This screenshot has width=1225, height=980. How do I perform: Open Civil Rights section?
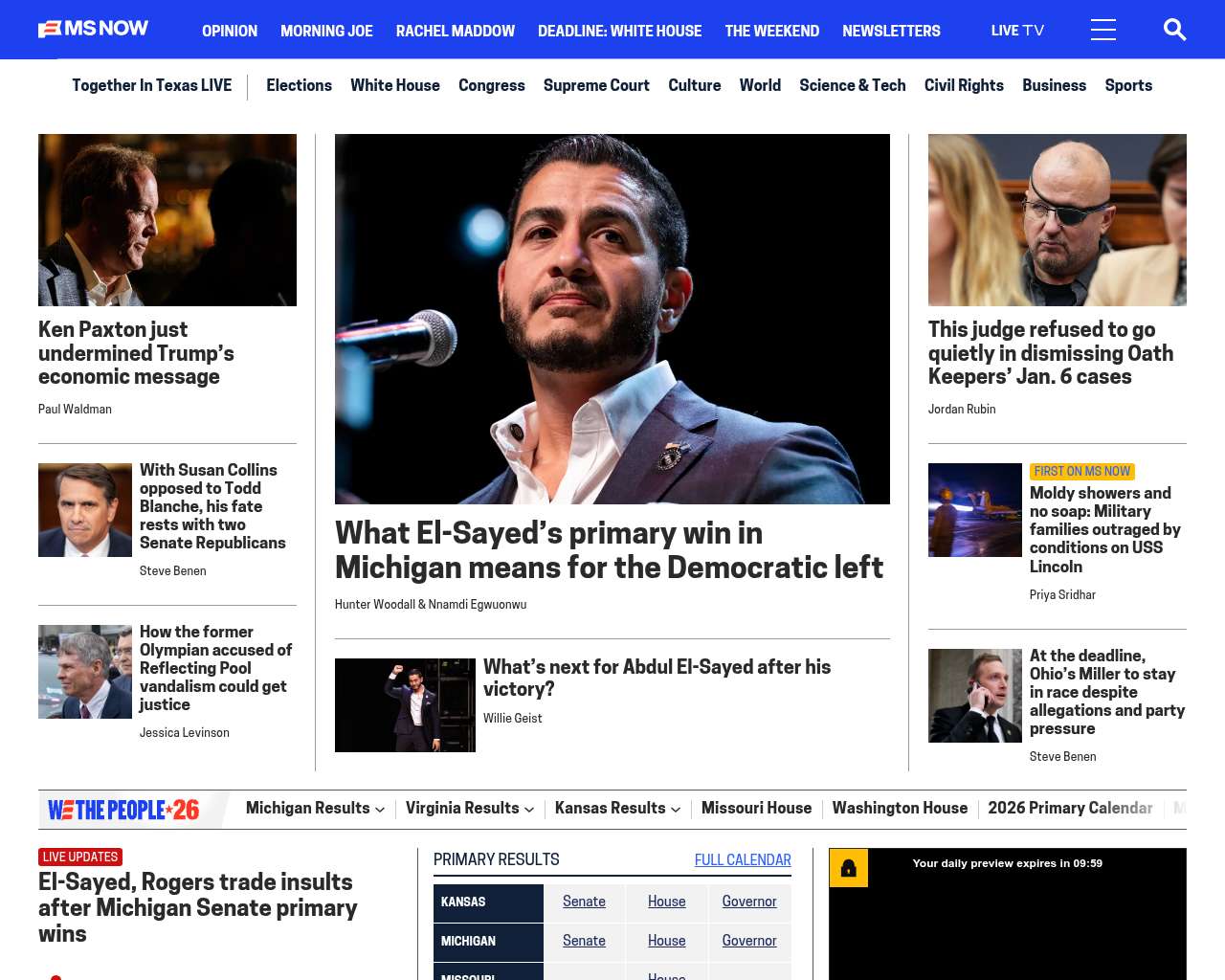[x=964, y=85]
